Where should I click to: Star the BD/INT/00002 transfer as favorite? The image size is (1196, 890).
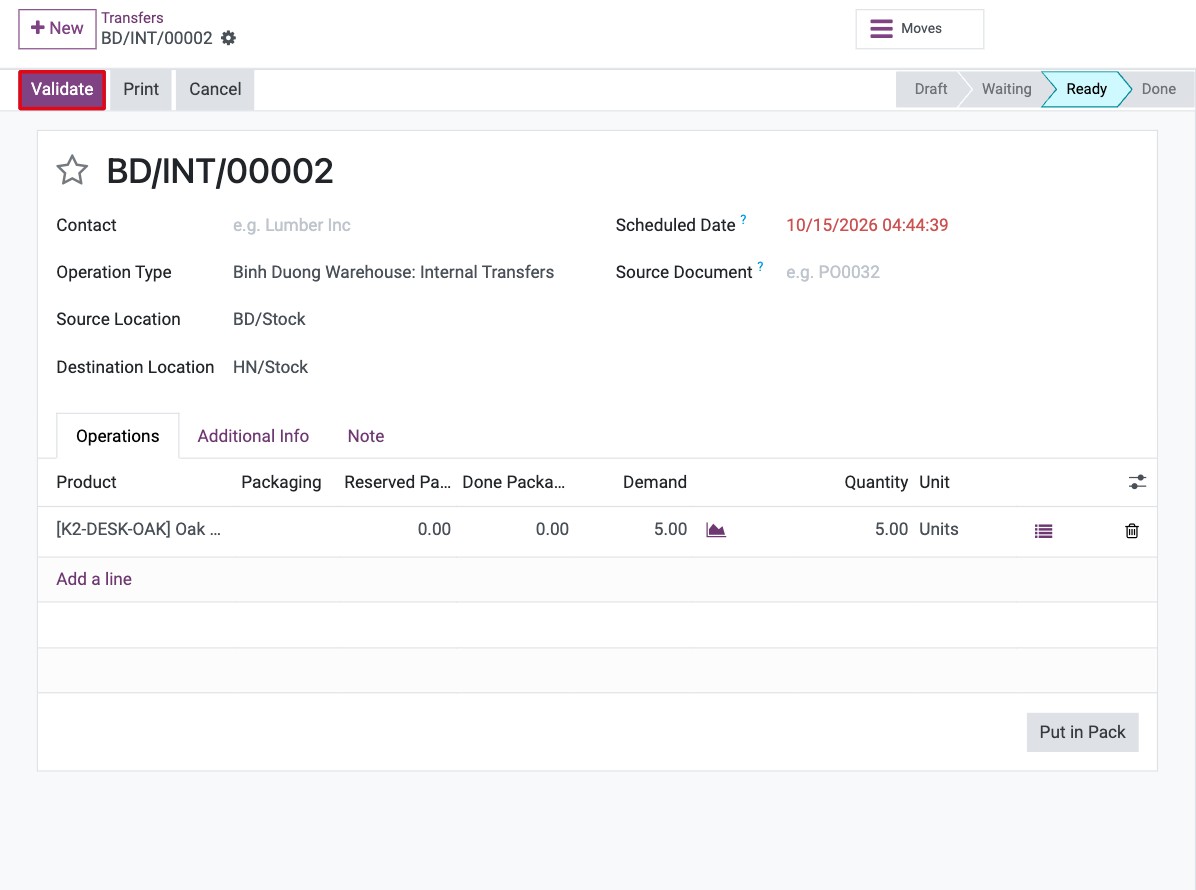tap(72, 170)
